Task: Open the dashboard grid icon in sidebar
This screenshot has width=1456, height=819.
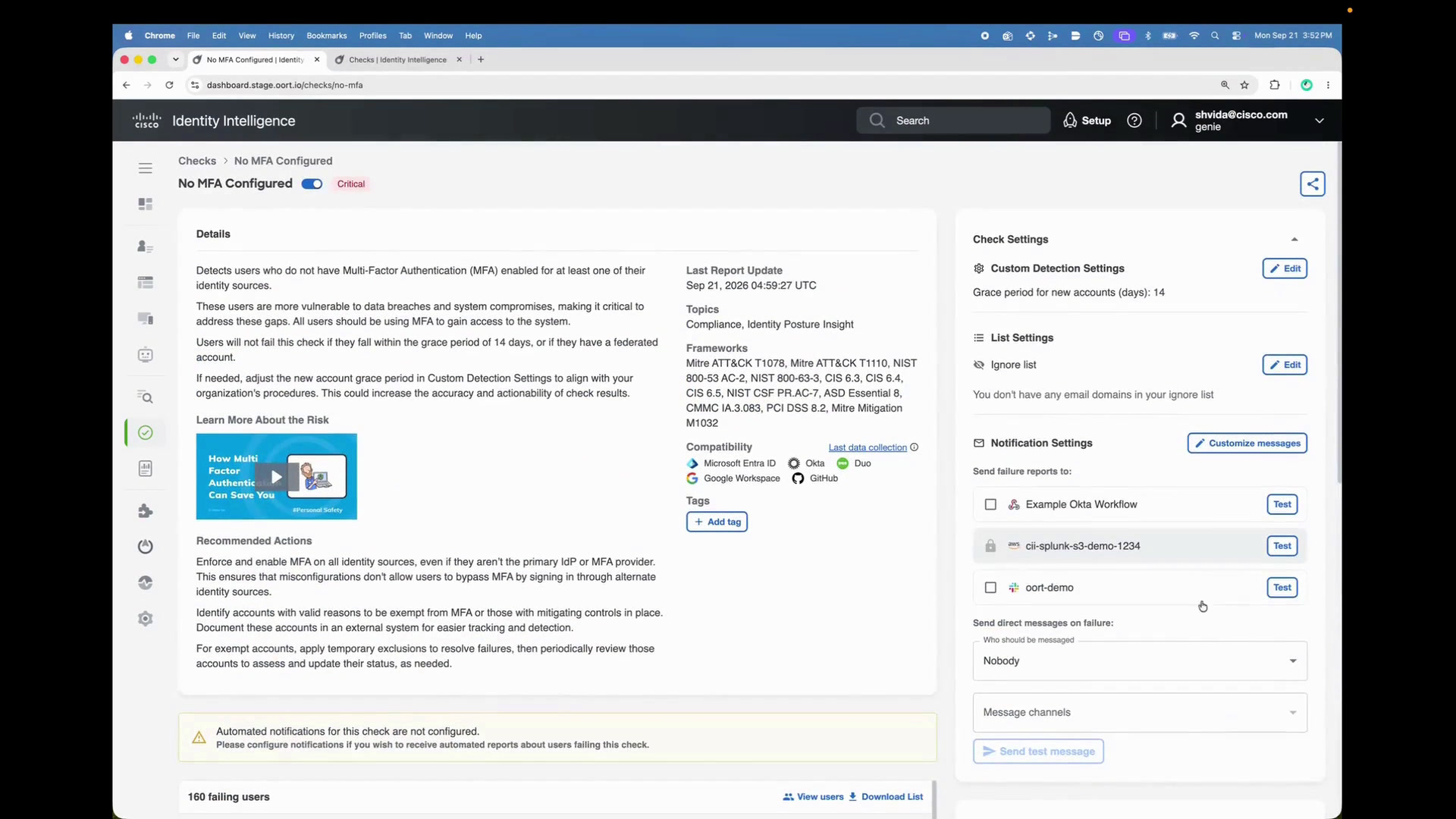Action: (x=146, y=204)
